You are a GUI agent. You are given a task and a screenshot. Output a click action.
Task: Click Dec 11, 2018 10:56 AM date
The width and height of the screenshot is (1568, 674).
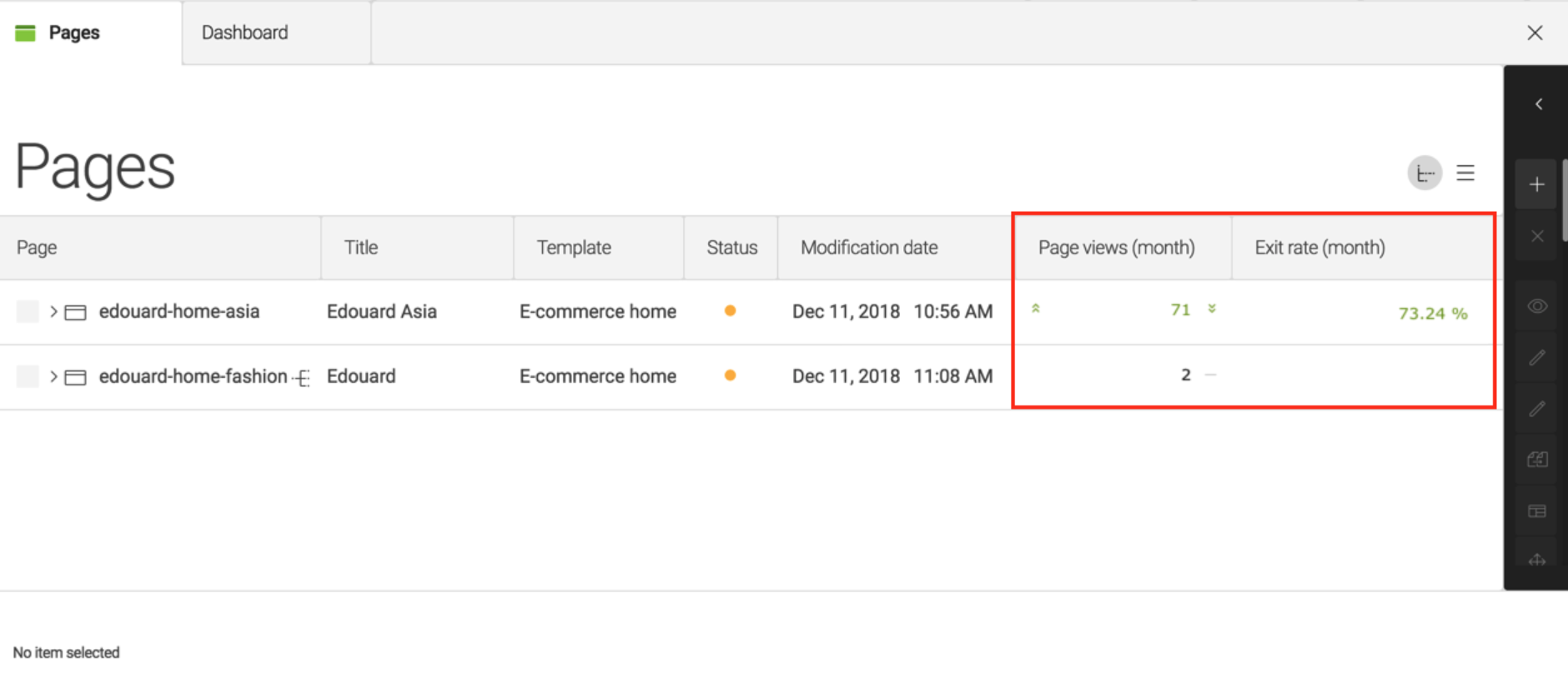(892, 311)
